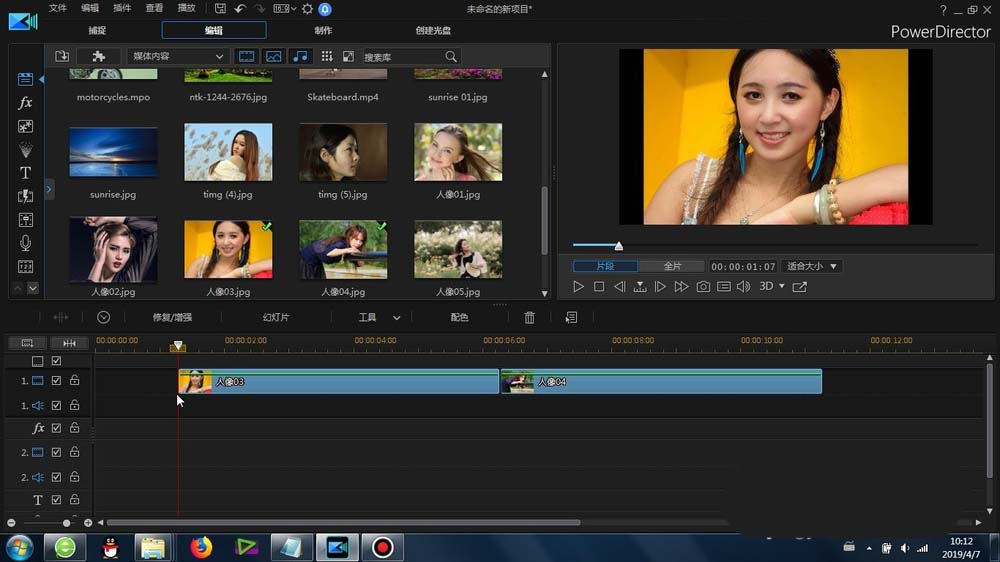1000x562 pixels.
Task: Open the 适合大小 preview zoom dropdown
Action: [811, 266]
